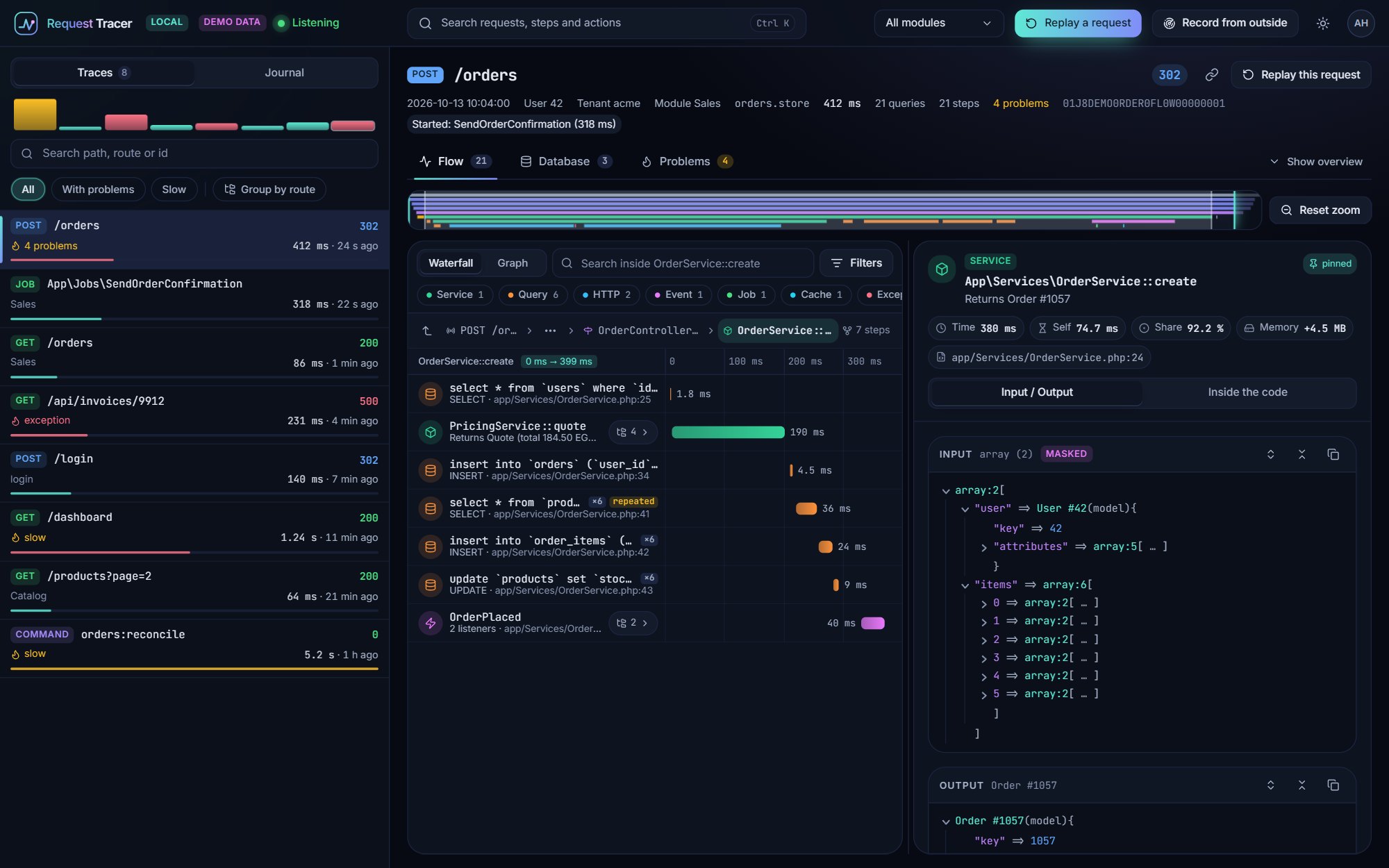Image resolution: width=1389 pixels, height=868 pixels.
Task: Focus the Search path, route or id field
Action: click(x=194, y=153)
